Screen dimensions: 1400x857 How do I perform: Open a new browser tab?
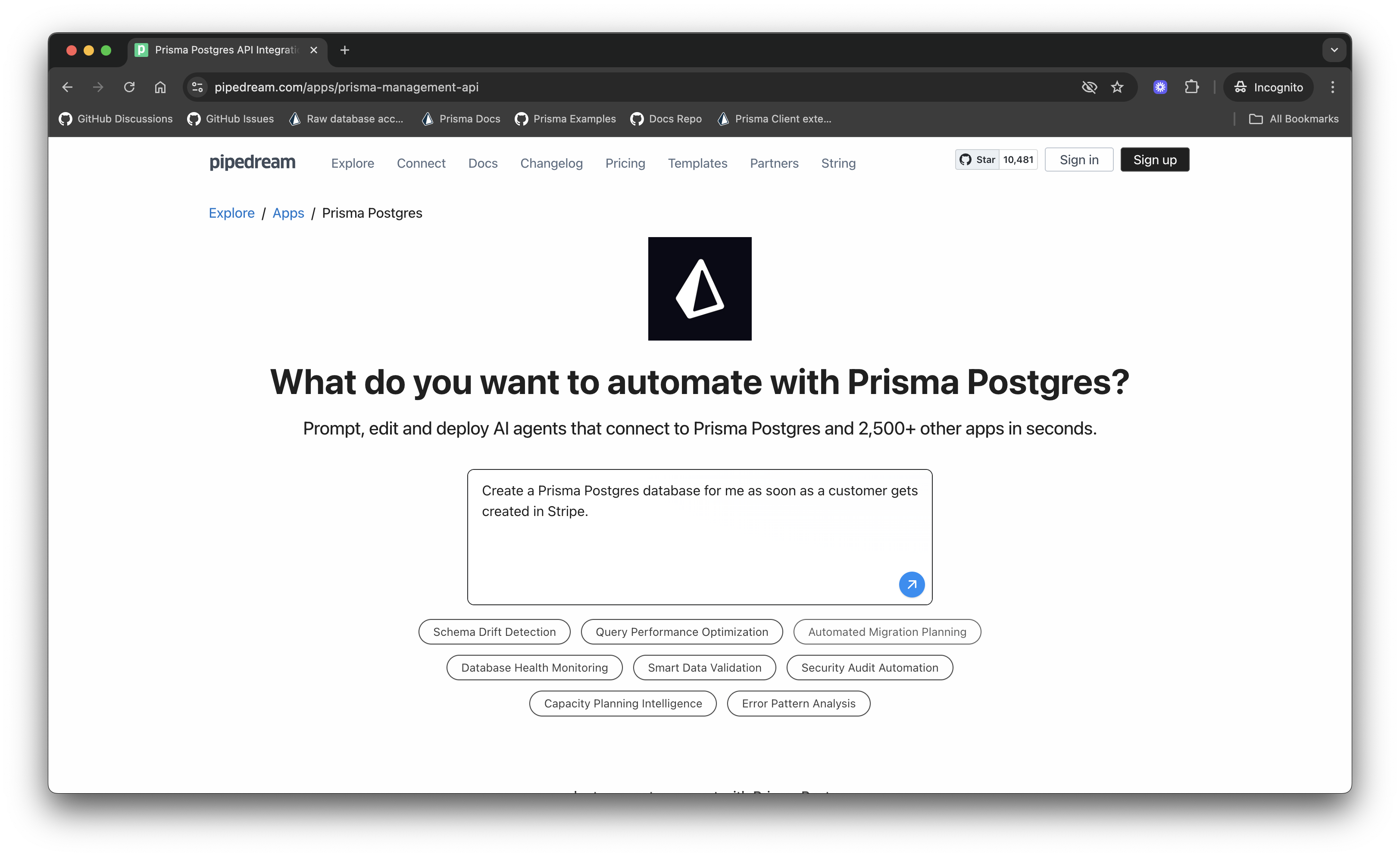(344, 50)
